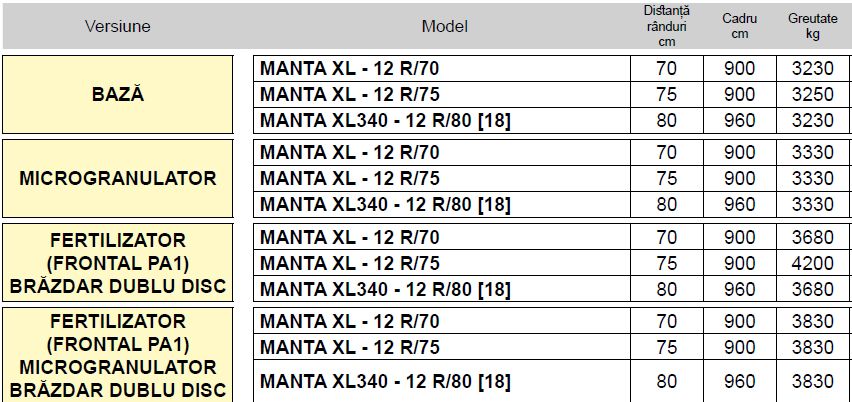
Task: Click the Model column header
Action: click(444, 26)
